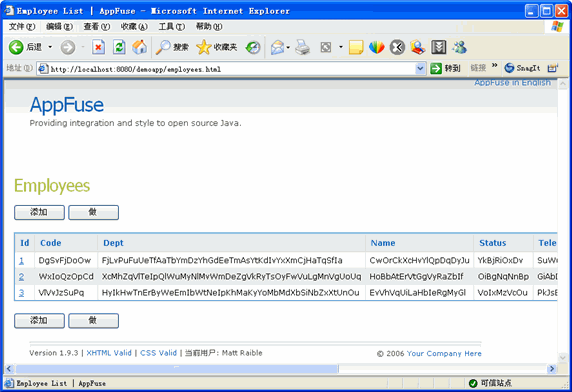Click the AppFuse logo heading
The image size is (572, 392).
[x=67, y=105]
